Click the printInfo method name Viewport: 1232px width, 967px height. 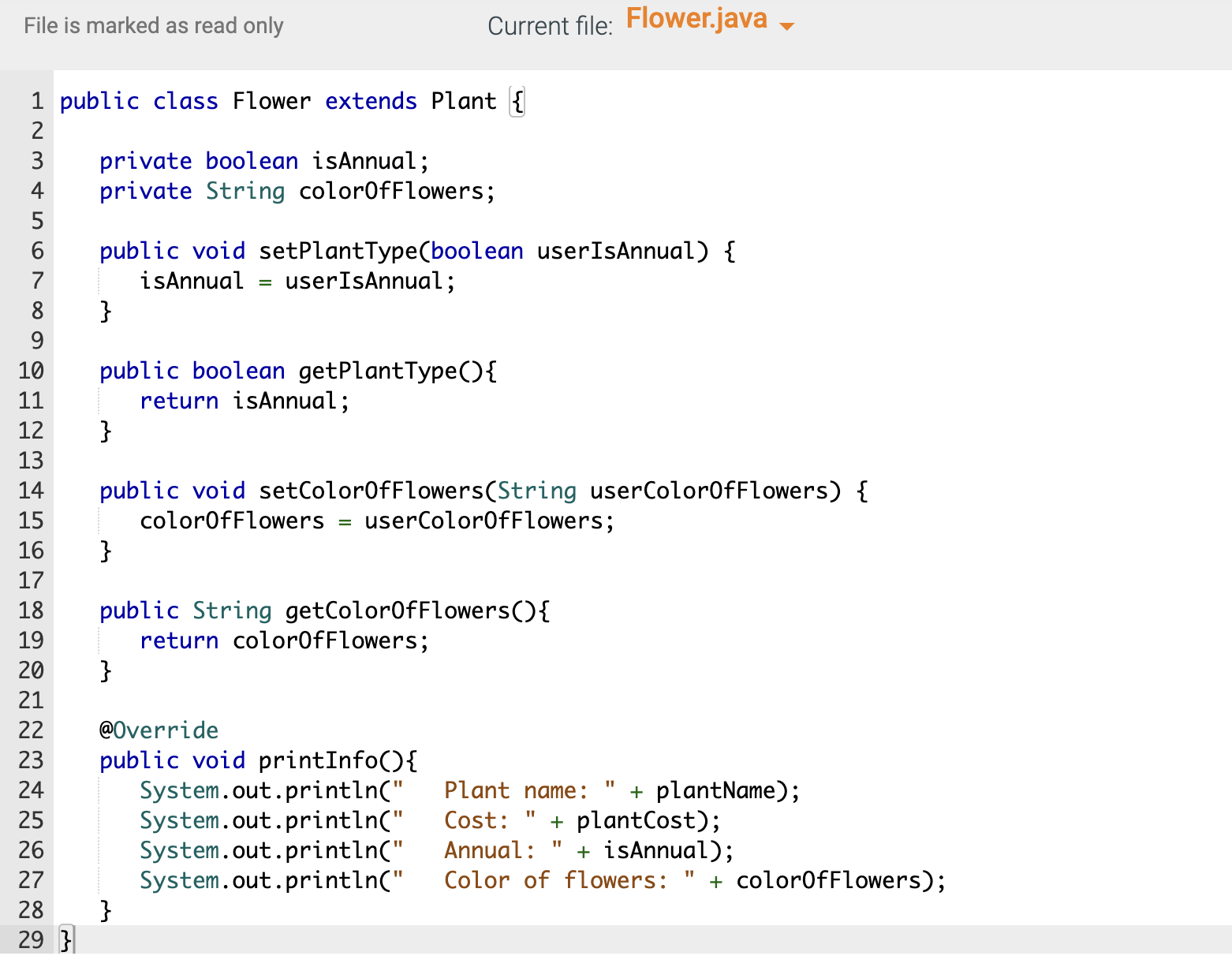tap(319, 760)
